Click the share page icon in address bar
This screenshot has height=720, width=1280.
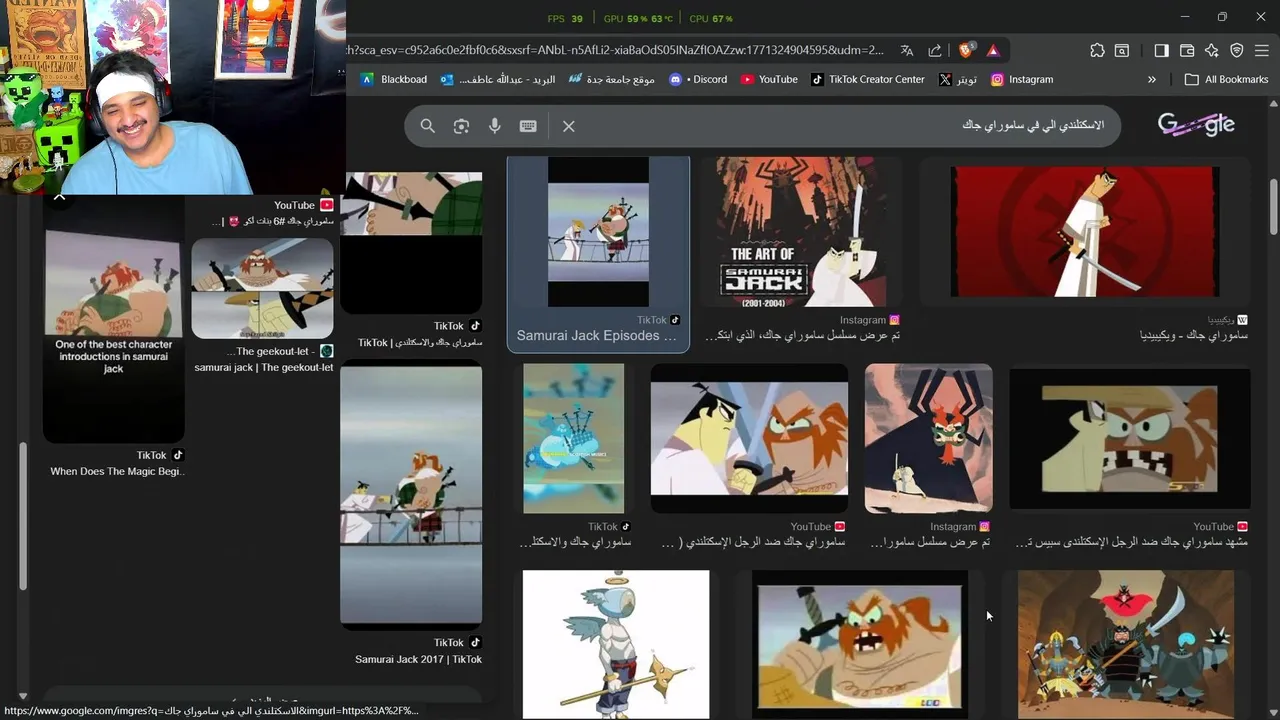pos(935,50)
